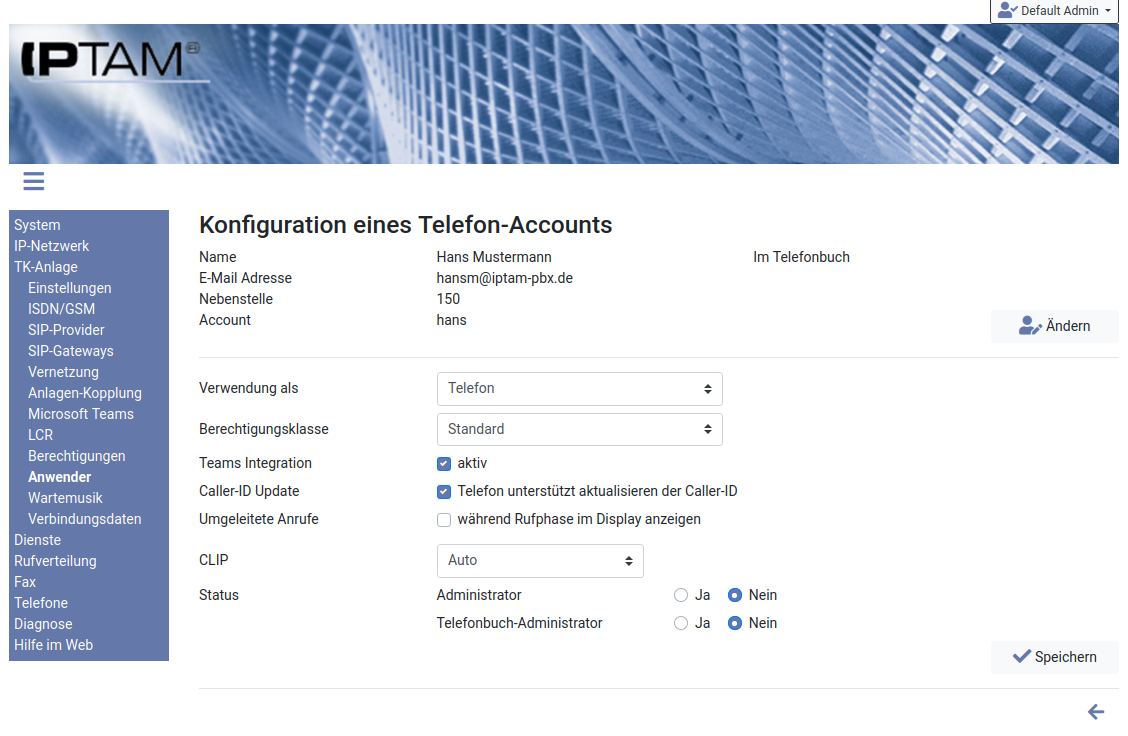Click the Ändern button
The height and width of the screenshot is (736, 1128).
(1054, 326)
